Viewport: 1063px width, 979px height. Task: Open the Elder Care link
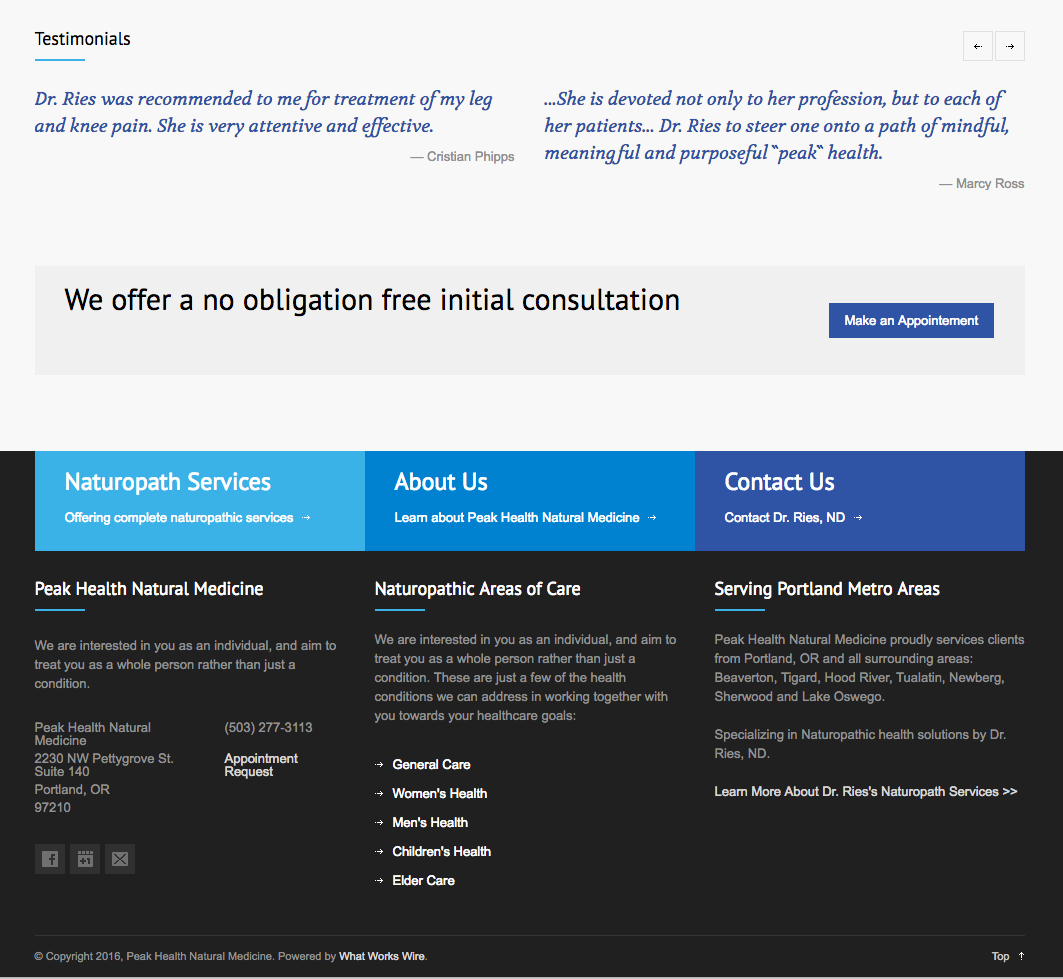point(423,881)
